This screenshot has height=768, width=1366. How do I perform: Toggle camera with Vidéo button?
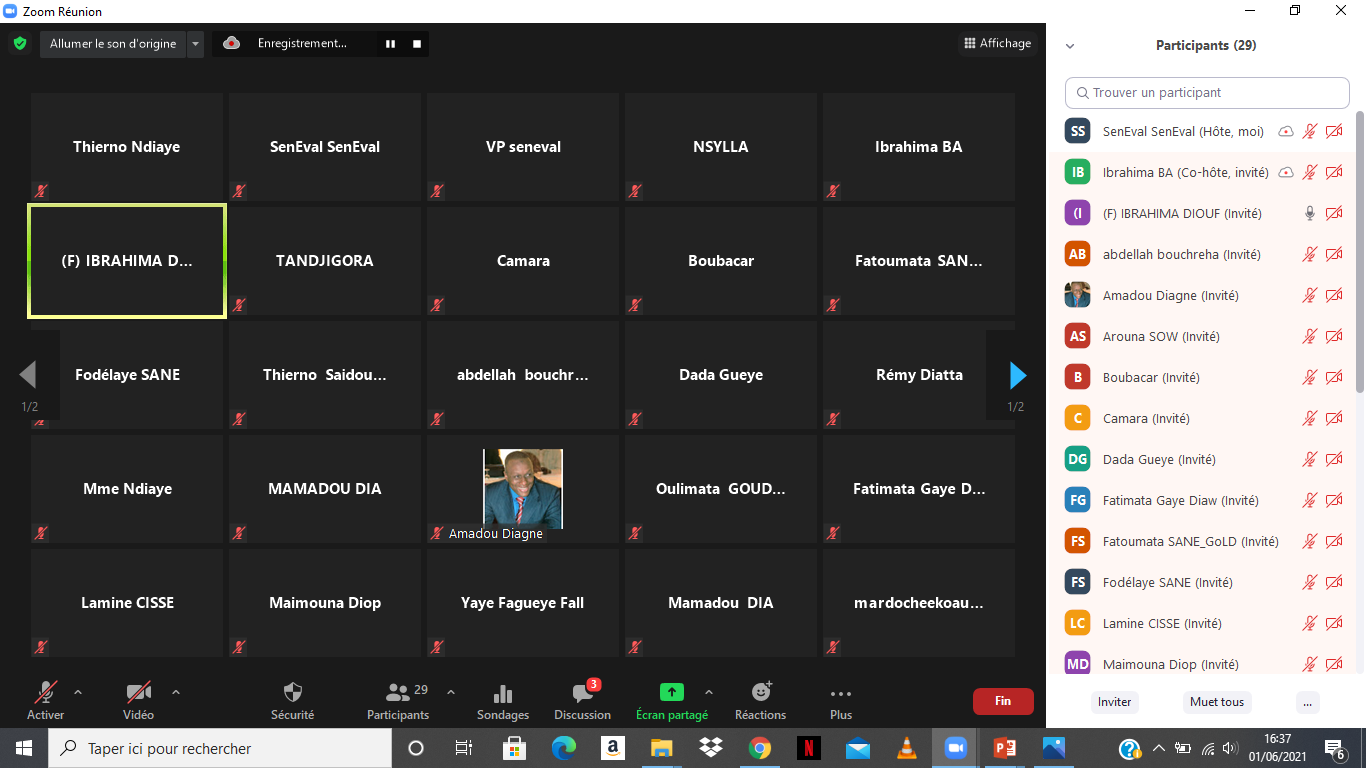click(x=139, y=699)
